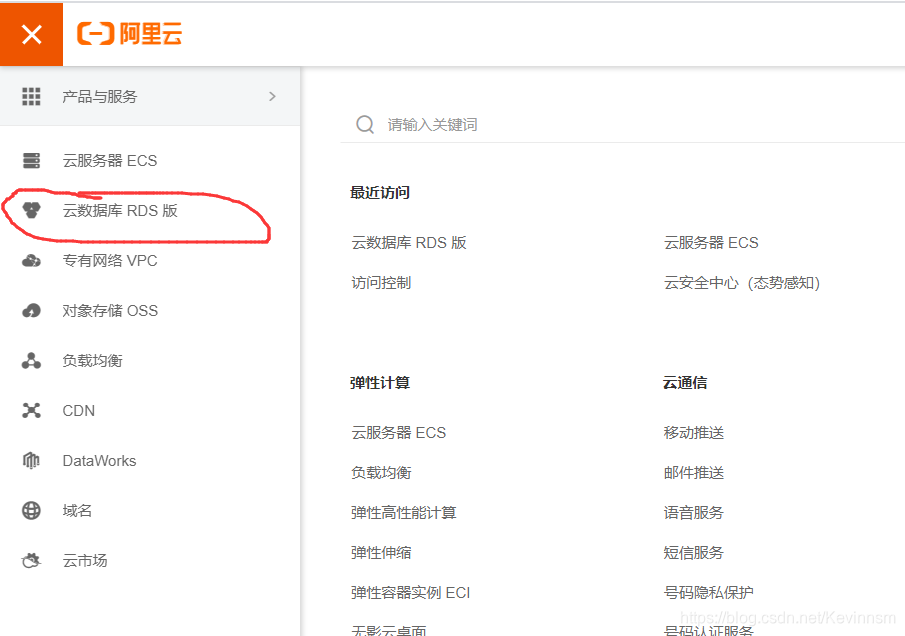Image resolution: width=905 pixels, height=636 pixels.
Task: Expand the 产品与服务 chevron arrow
Action: coord(272,96)
